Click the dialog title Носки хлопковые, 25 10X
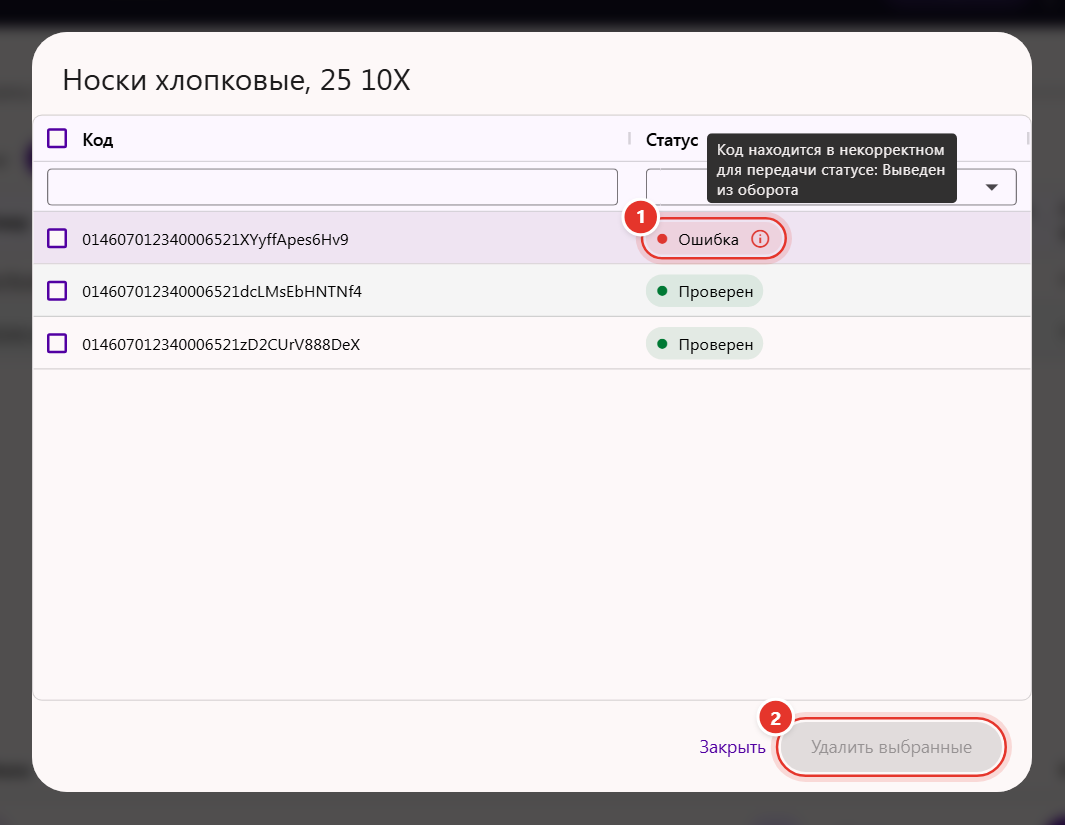The height and width of the screenshot is (825, 1065). pos(236,80)
